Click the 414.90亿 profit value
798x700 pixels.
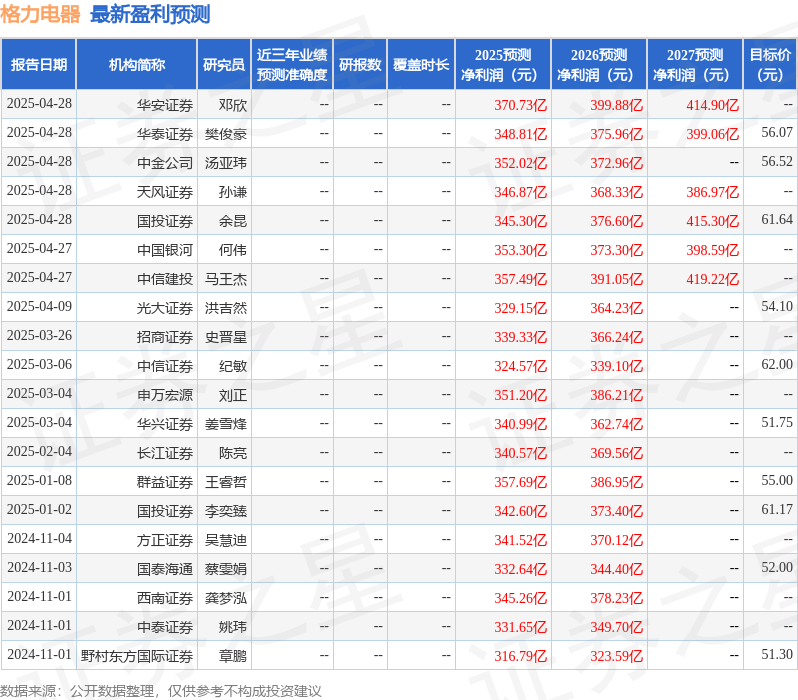click(712, 105)
